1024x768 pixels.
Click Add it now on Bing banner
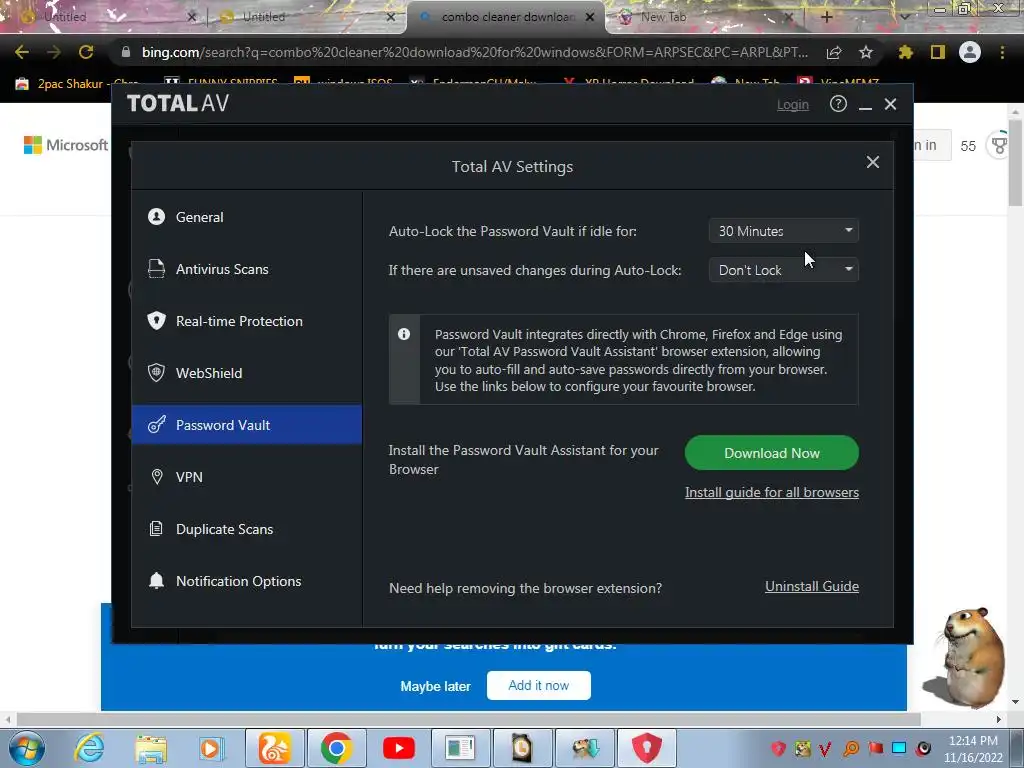coord(539,686)
